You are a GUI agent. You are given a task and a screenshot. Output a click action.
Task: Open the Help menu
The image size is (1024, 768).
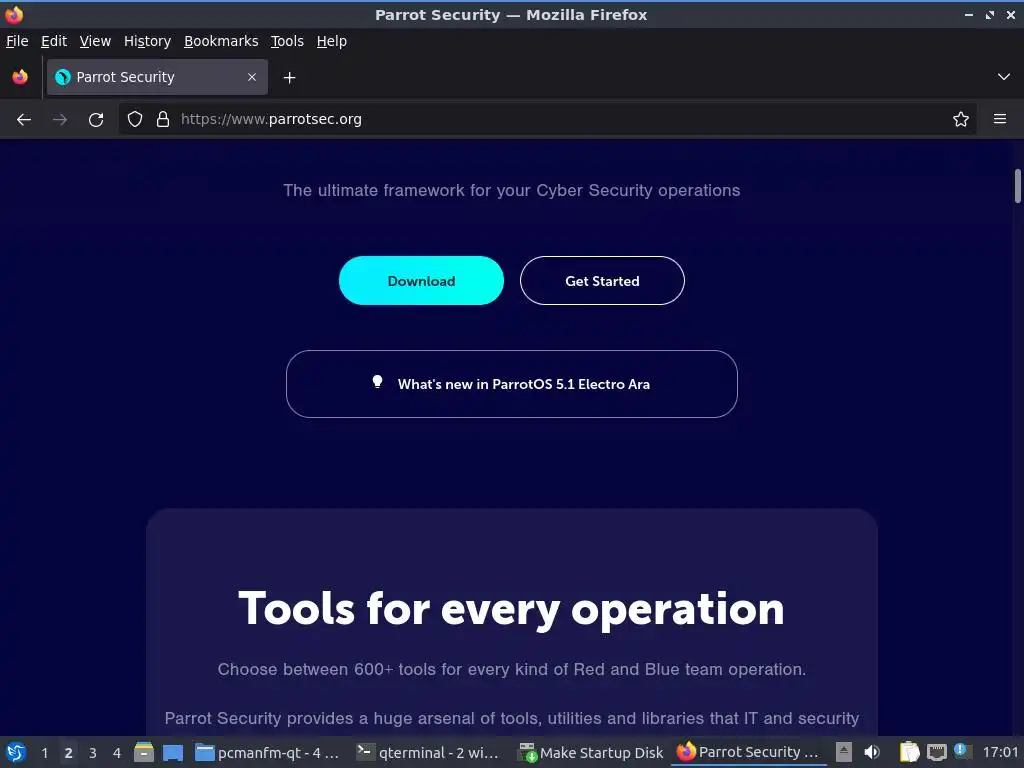pyautogui.click(x=332, y=41)
